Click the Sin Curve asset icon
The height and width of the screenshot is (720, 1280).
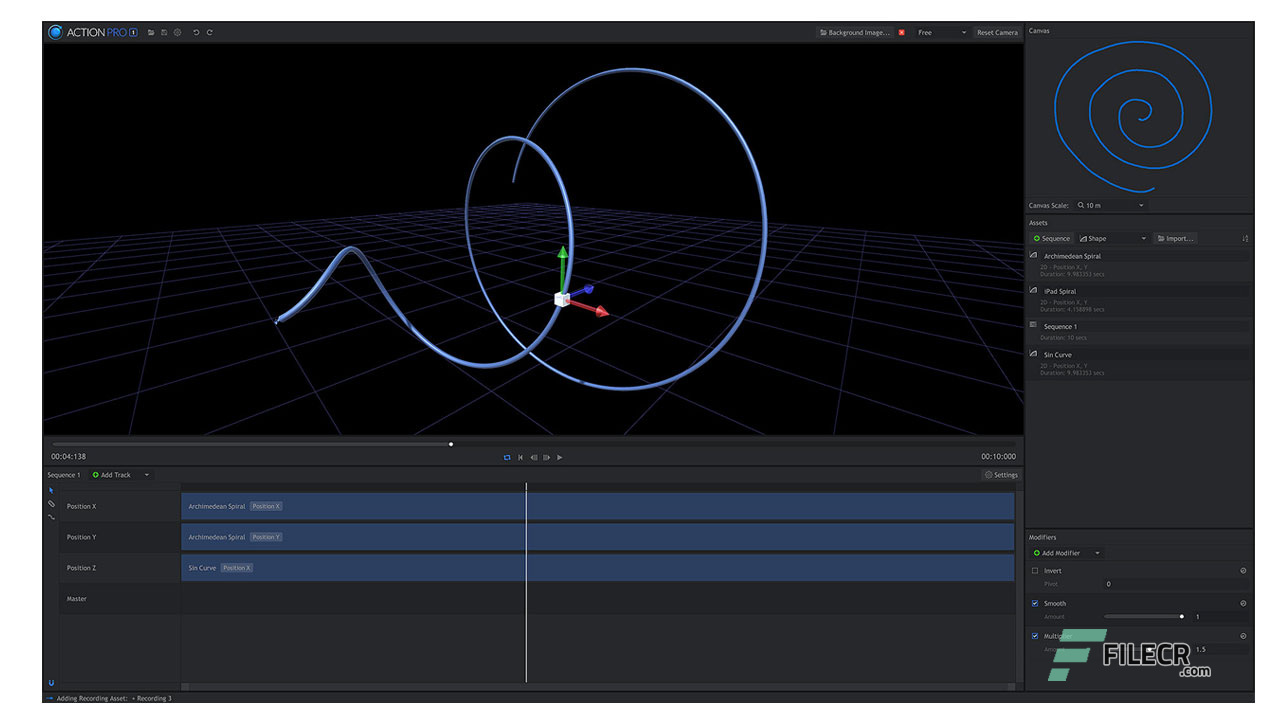click(1034, 354)
